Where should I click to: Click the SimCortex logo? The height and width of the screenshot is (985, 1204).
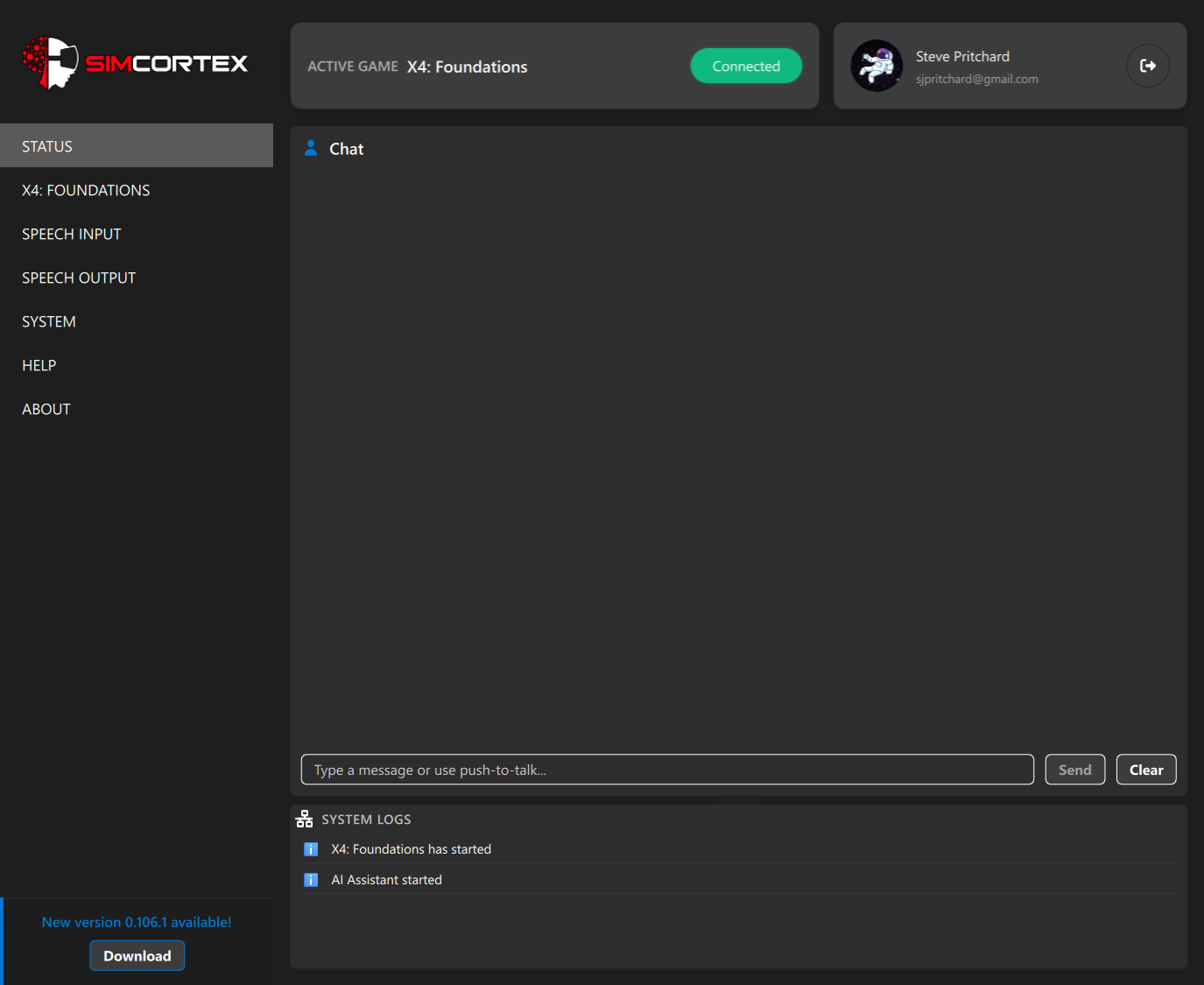pos(135,63)
